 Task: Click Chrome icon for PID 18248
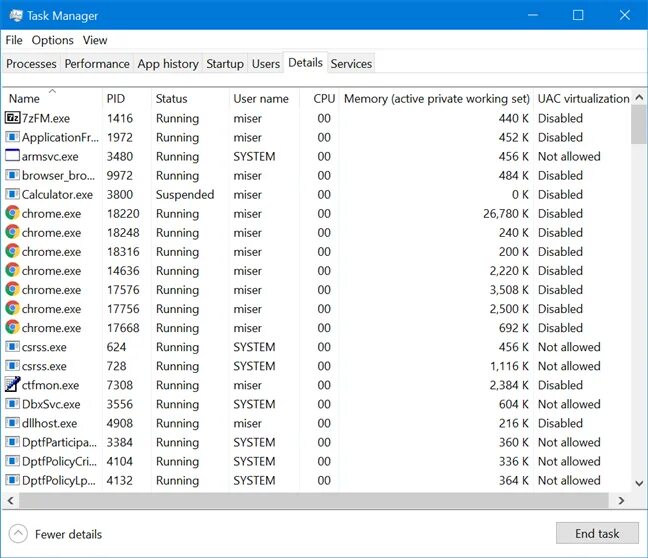12,232
